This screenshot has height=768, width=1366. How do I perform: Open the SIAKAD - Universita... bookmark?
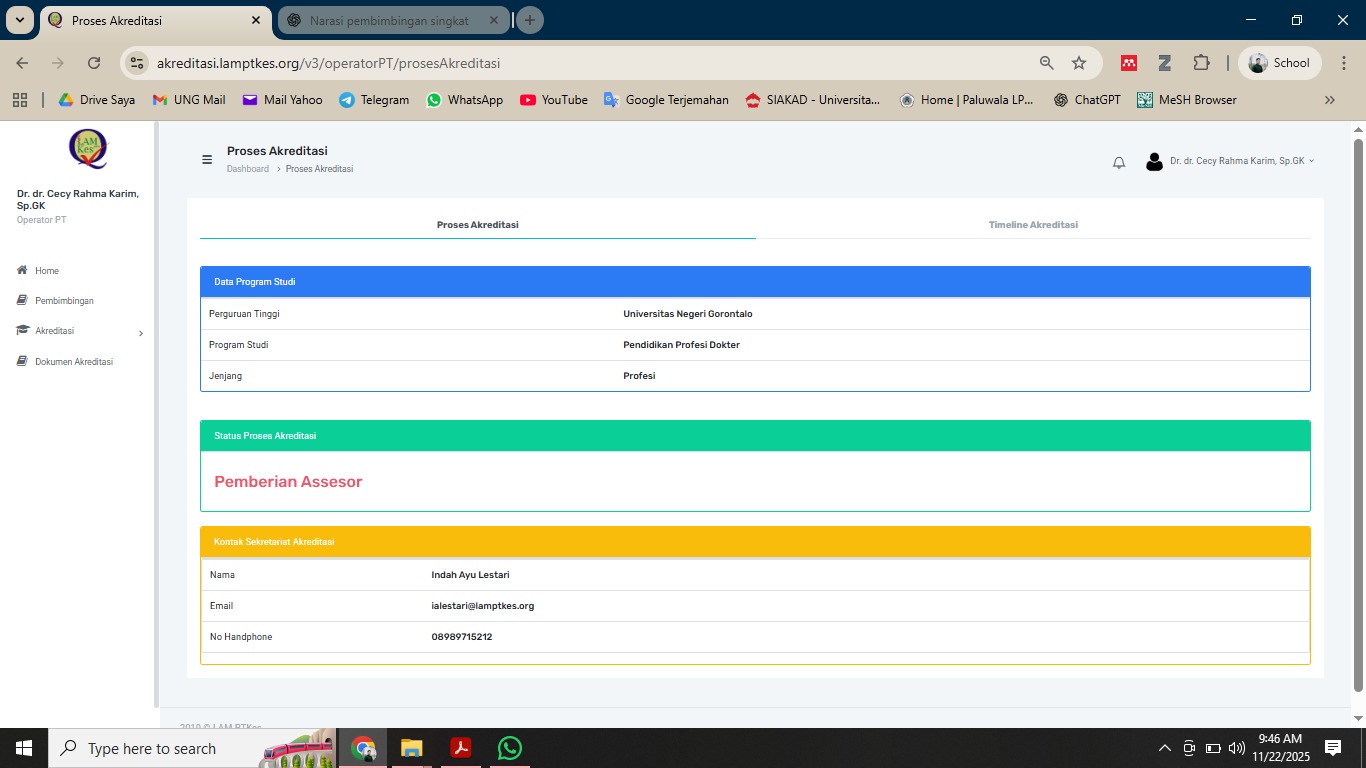(813, 100)
